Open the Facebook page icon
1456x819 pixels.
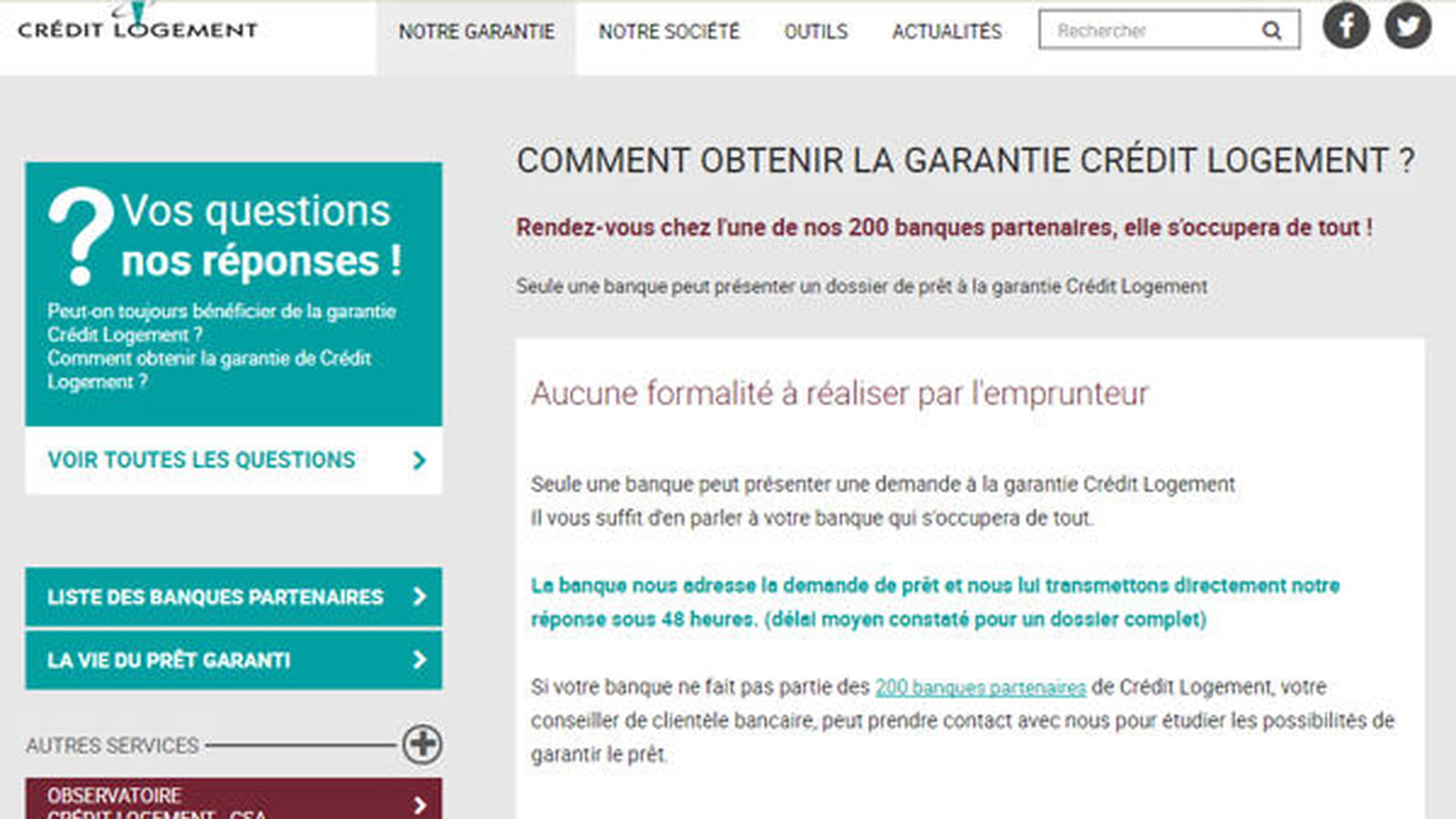(x=1346, y=25)
